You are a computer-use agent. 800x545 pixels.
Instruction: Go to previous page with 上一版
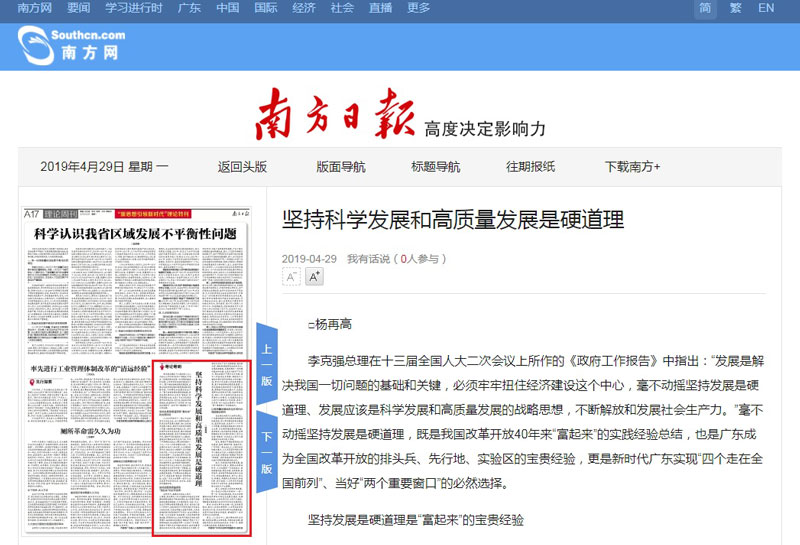(267, 364)
